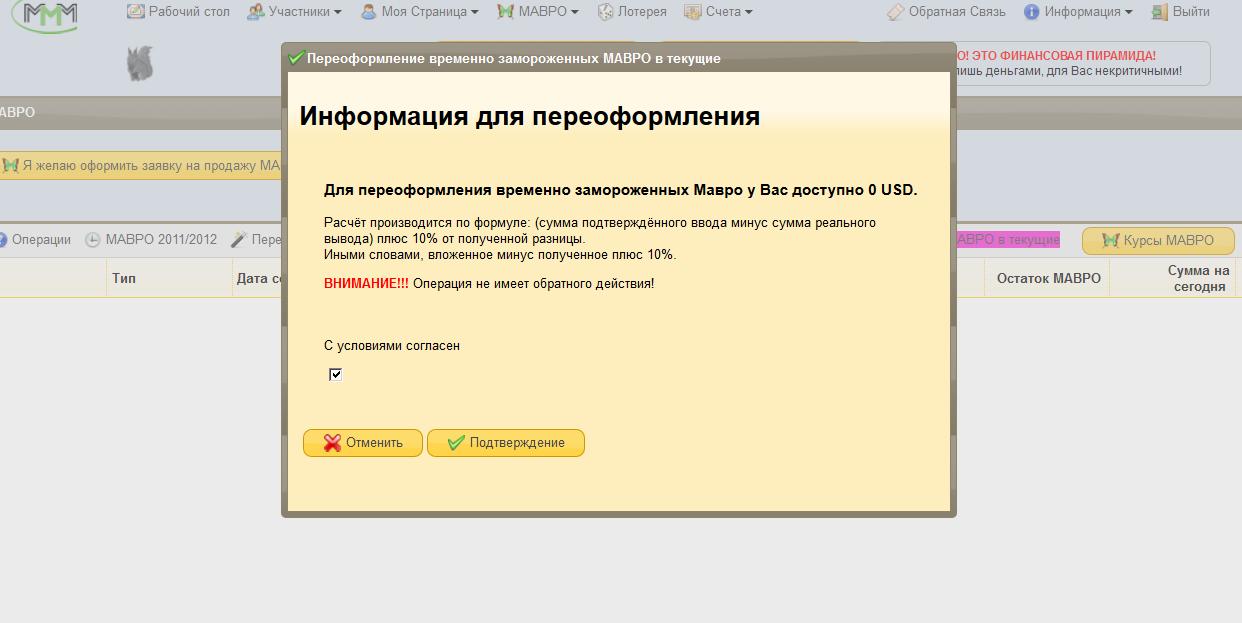Click the dialog title bar text 'Переоформление временно замороженных'

(514, 59)
